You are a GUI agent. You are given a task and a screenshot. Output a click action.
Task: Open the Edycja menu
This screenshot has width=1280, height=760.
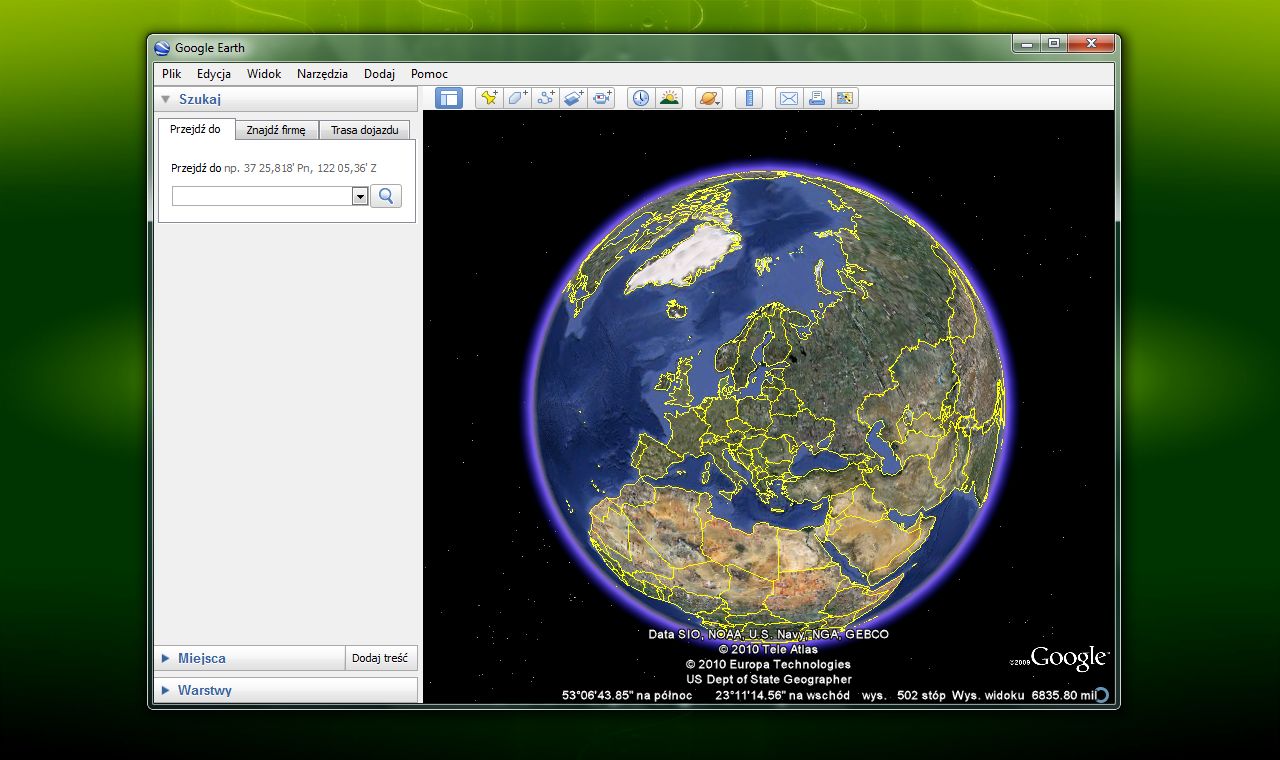214,74
